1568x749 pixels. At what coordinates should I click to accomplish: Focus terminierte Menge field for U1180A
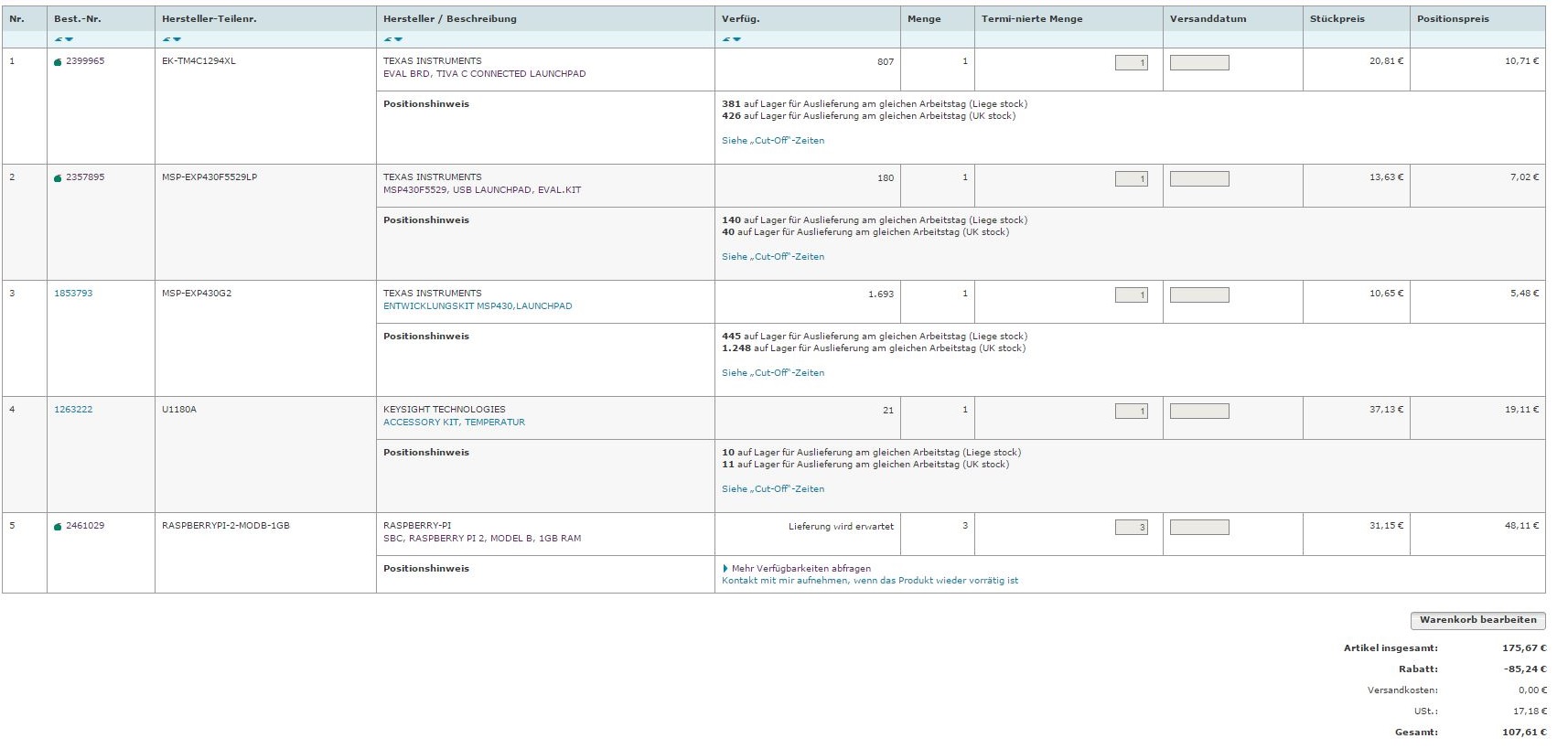coord(1132,412)
